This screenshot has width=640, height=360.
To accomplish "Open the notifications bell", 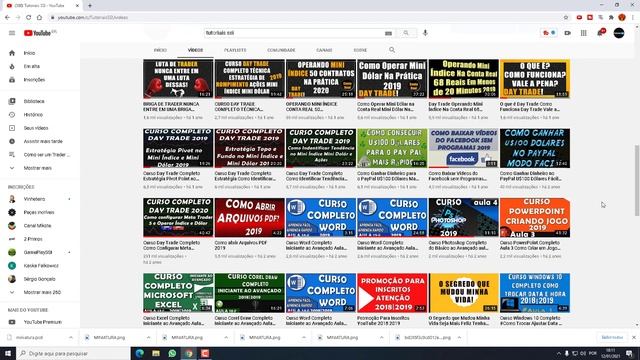I will (x=600, y=33).
